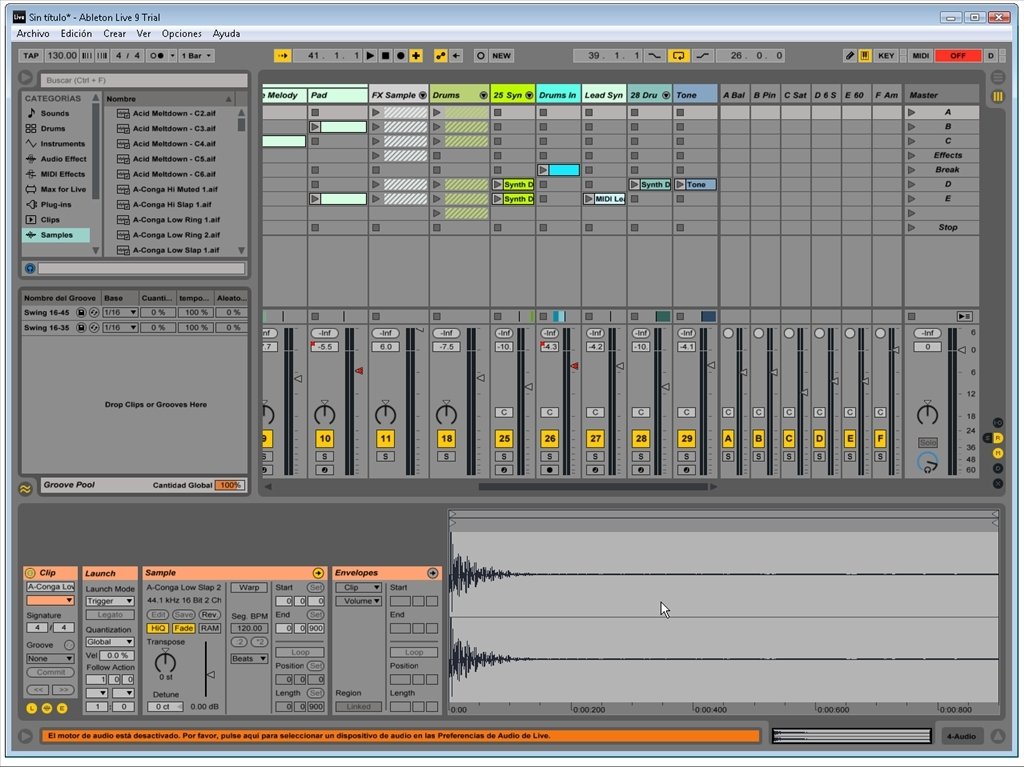Toggle the In/Out section selector IO

(x=997, y=423)
